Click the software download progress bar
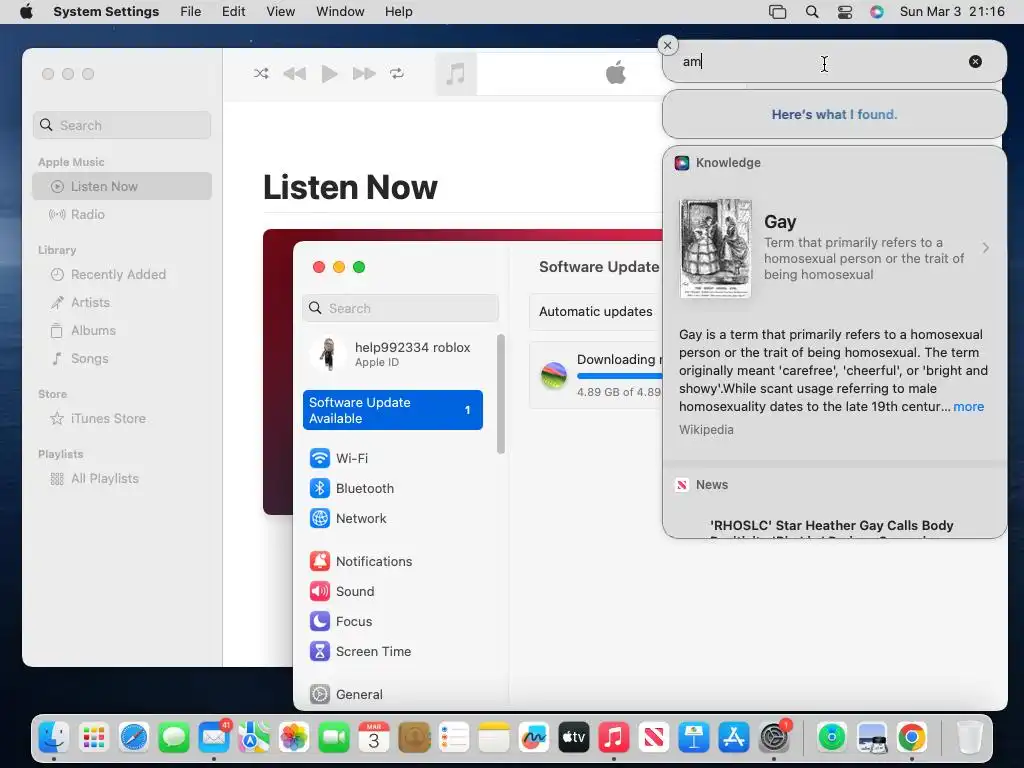This screenshot has width=1024, height=768. [620, 376]
